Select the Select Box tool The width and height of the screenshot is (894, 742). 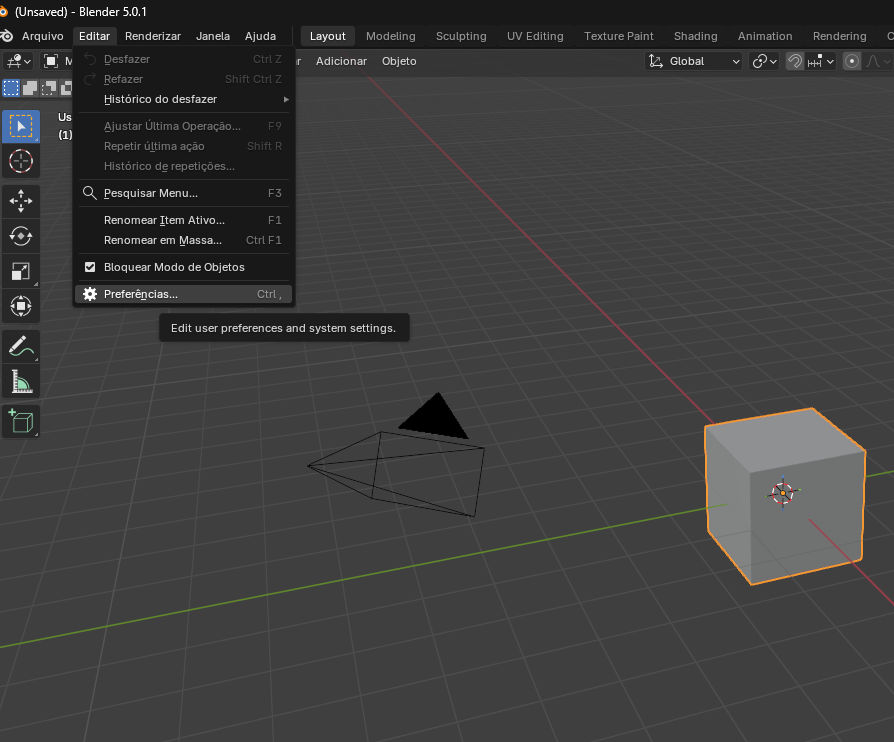pyautogui.click(x=21, y=126)
